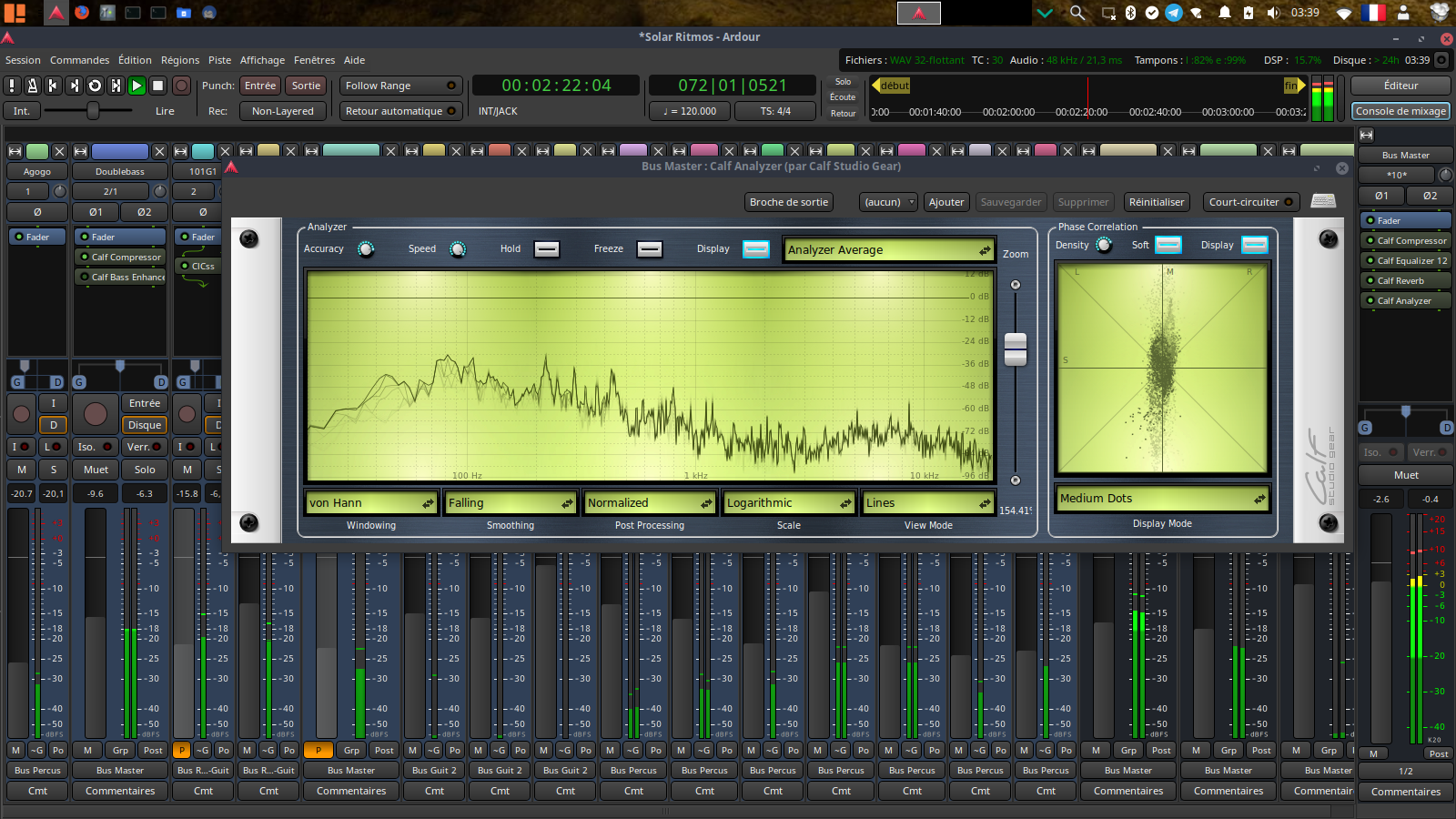Toggle loop playback in the transport

pyautogui.click(x=95, y=86)
